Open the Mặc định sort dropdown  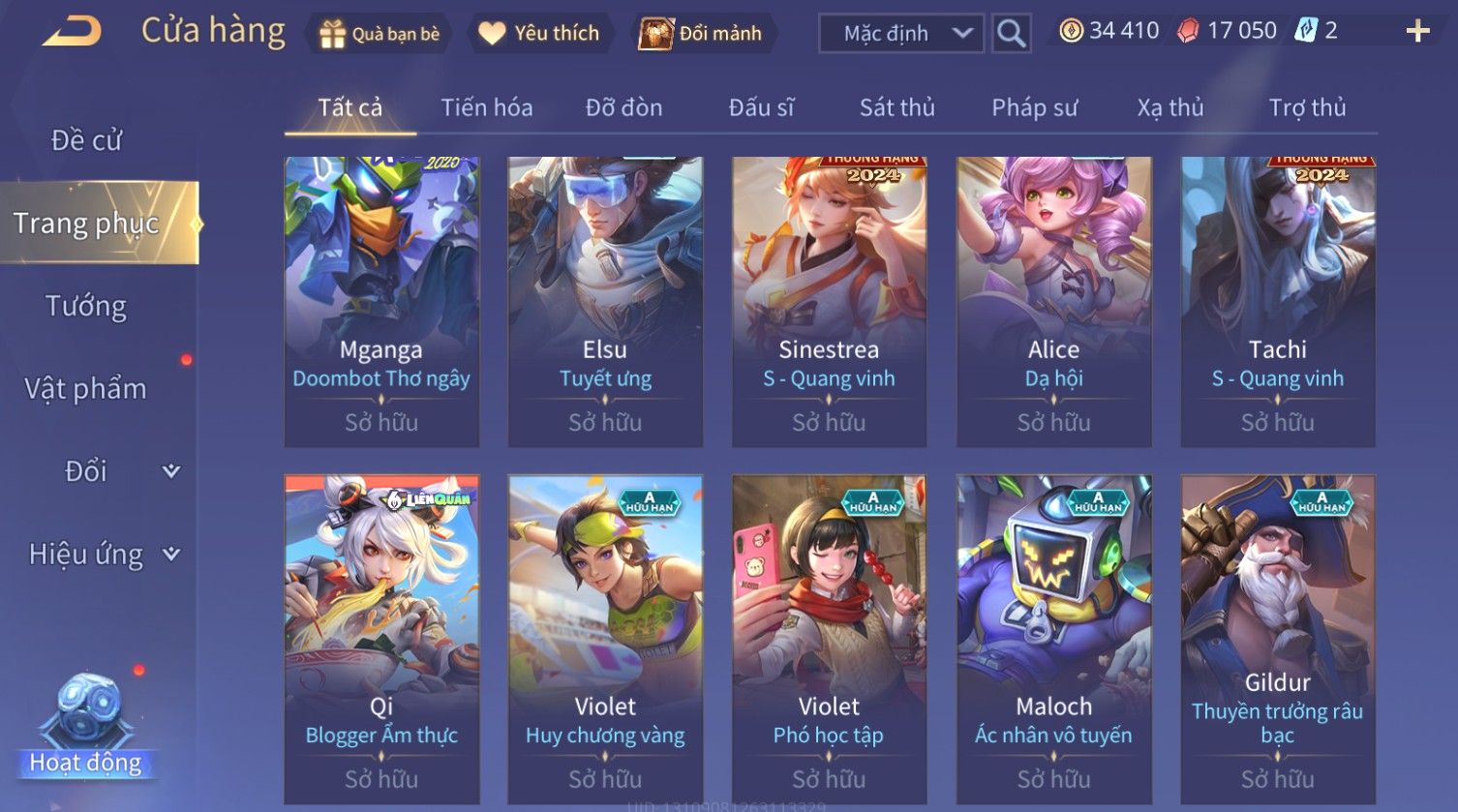tap(901, 34)
